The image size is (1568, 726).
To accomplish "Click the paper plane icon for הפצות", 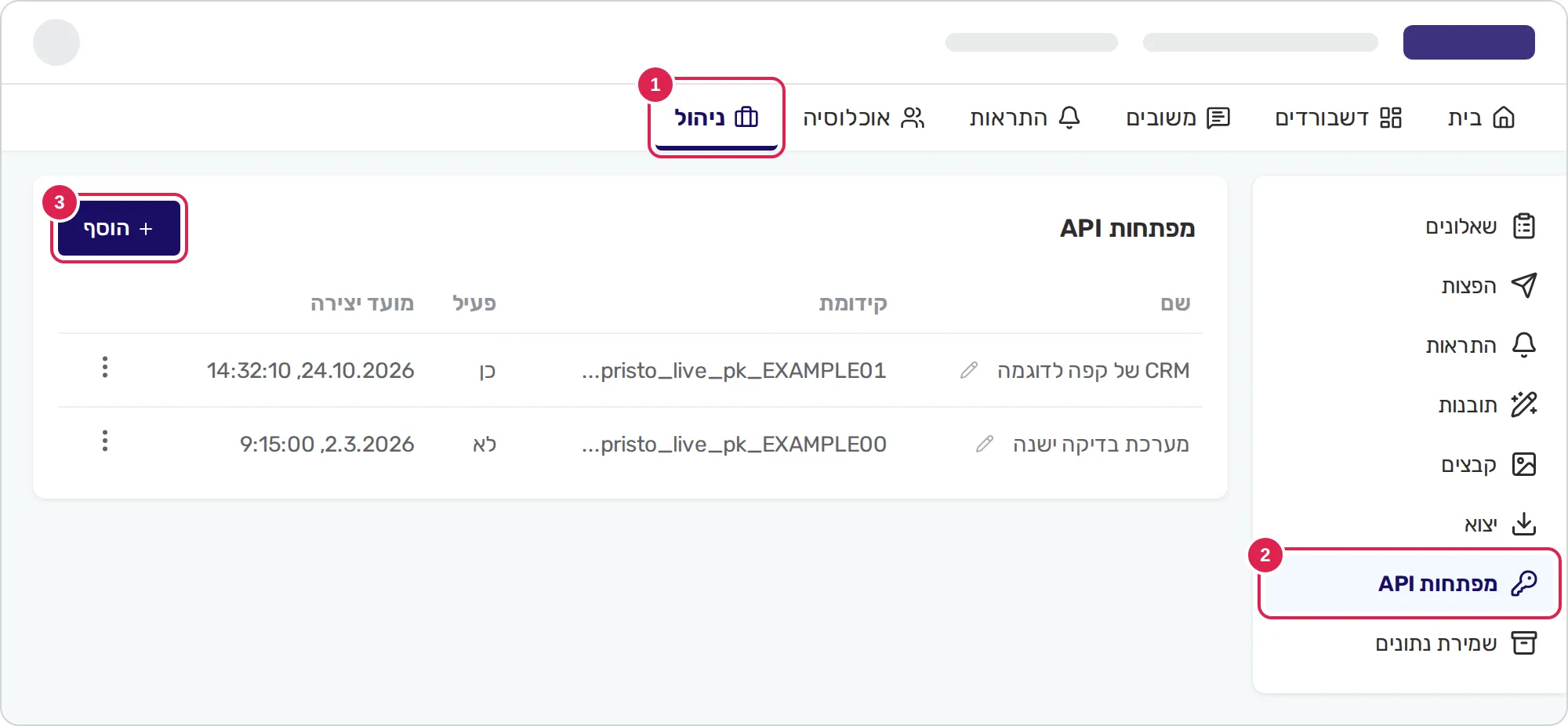I will coord(1524,285).
